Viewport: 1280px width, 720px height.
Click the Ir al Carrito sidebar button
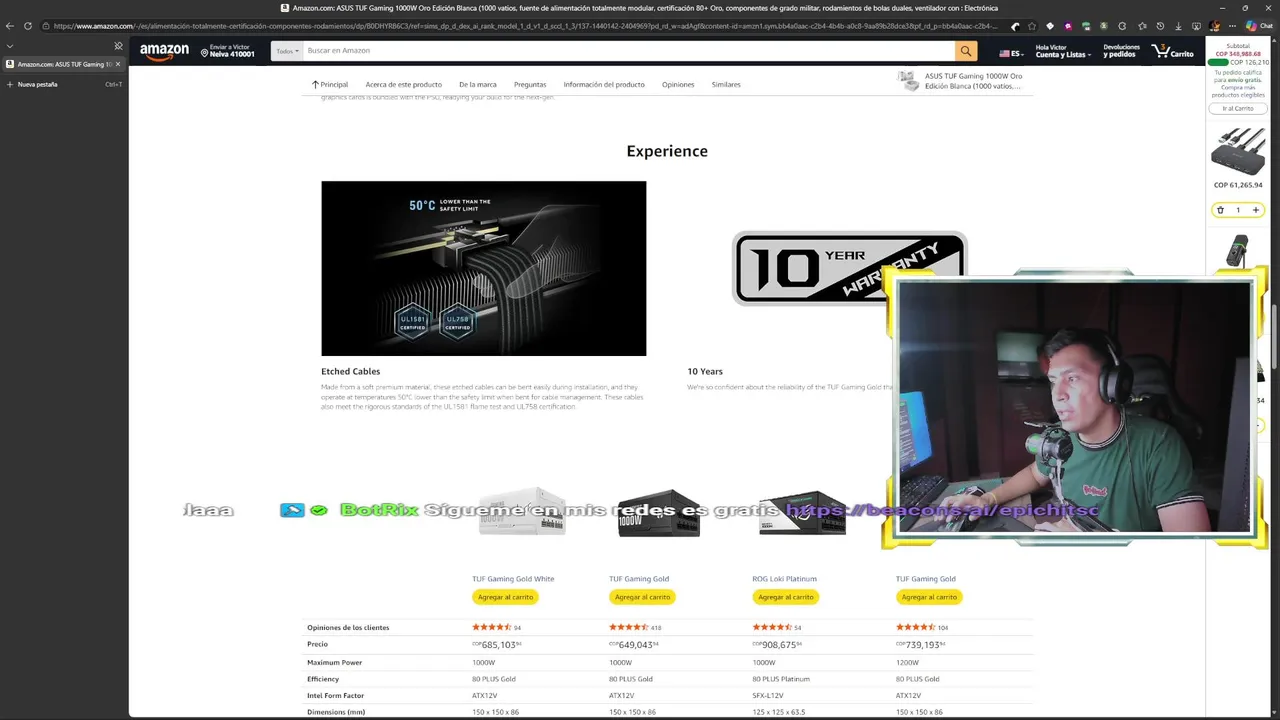coord(1238,108)
